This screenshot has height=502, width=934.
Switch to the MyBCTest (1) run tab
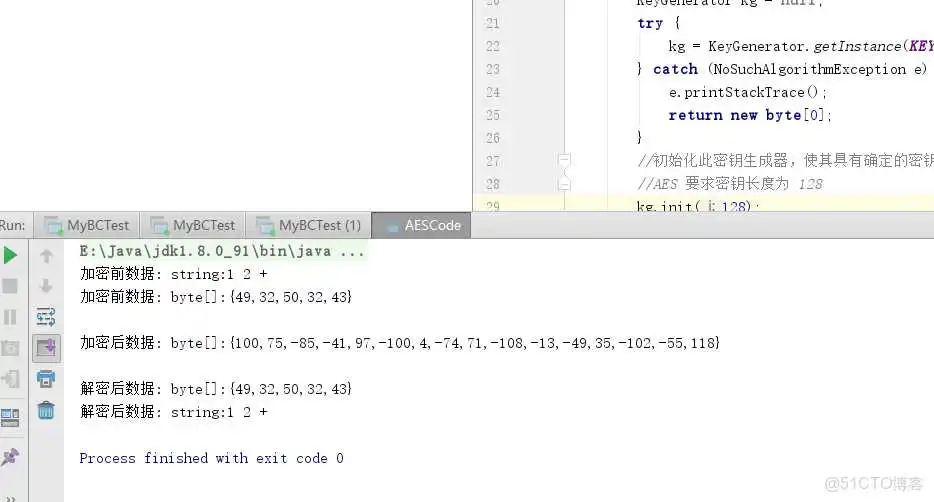[309, 225]
